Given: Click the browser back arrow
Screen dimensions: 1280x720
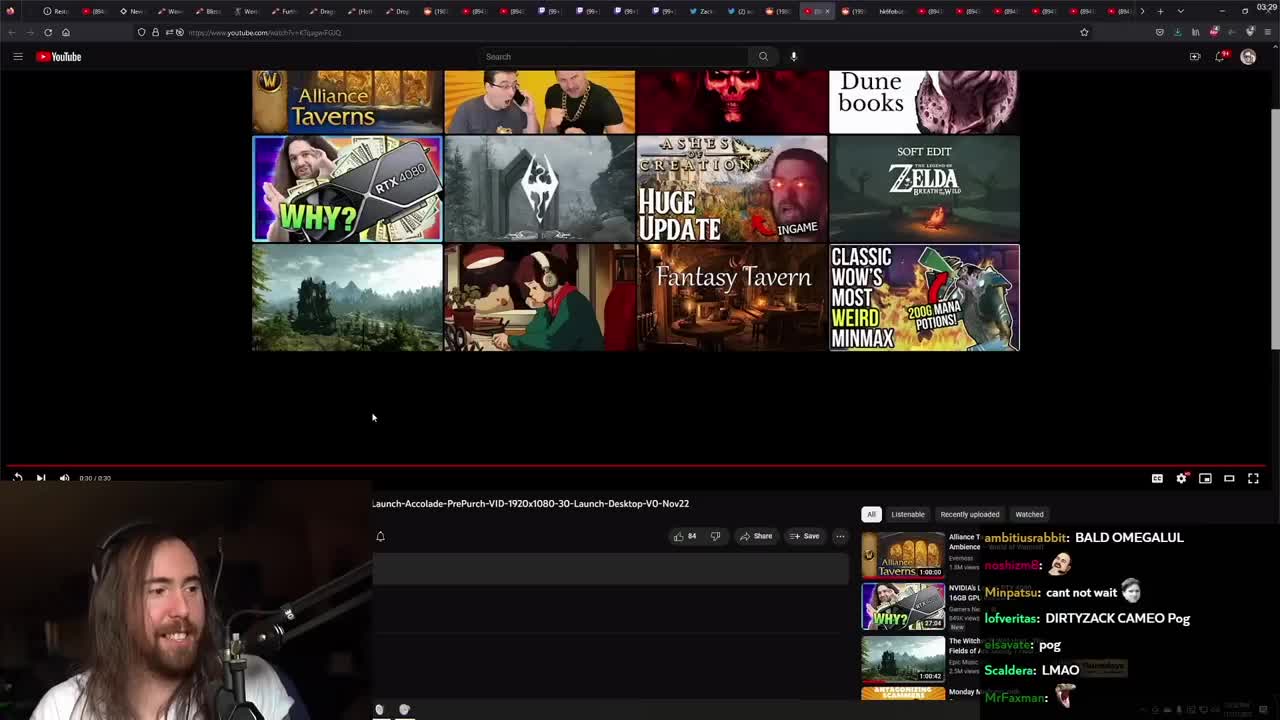Looking at the screenshot, I should [x=12, y=32].
